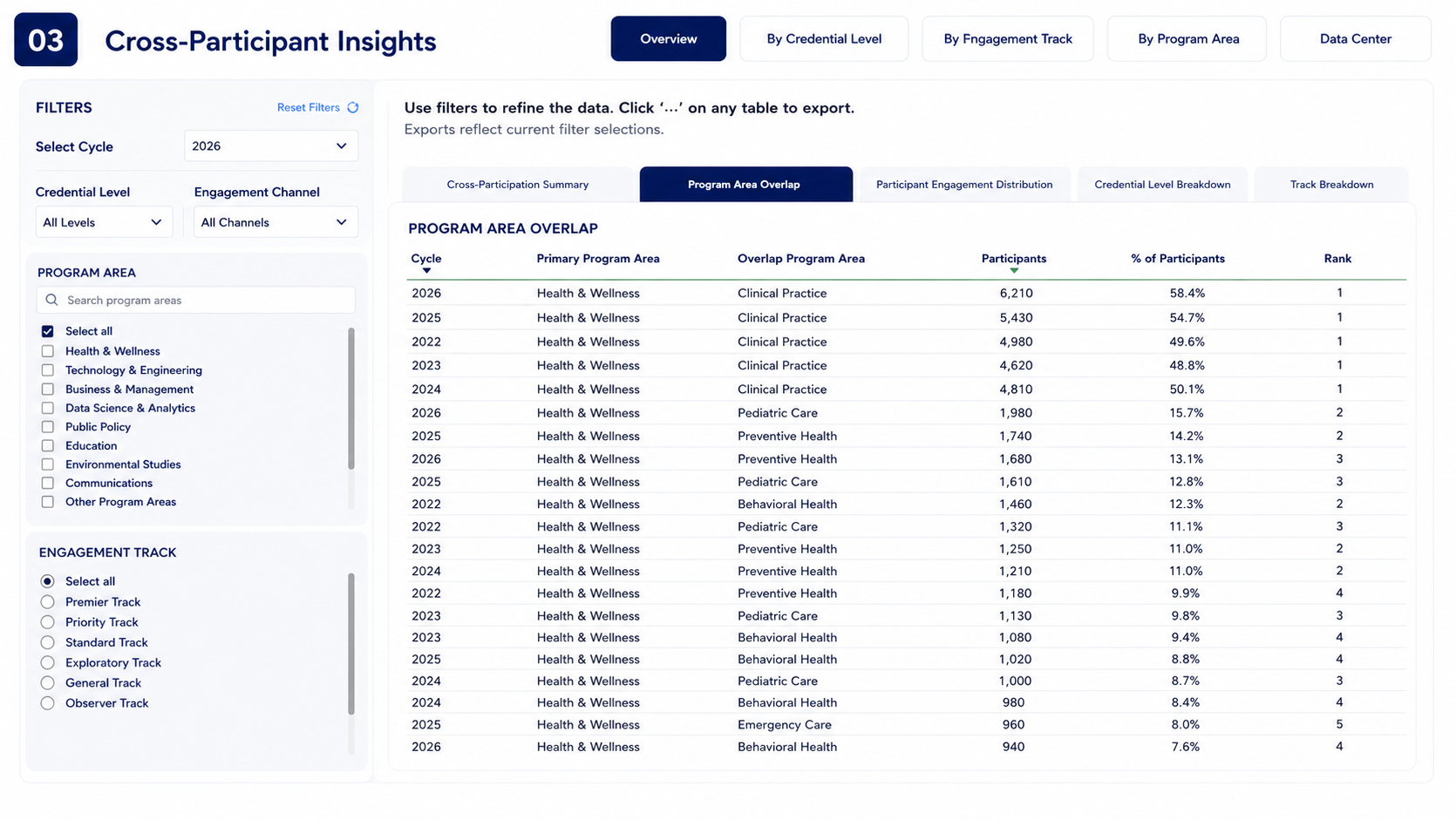The width and height of the screenshot is (1456, 820).
Task: Open the Participant Engagement Distribution tab
Action: [x=964, y=185]
